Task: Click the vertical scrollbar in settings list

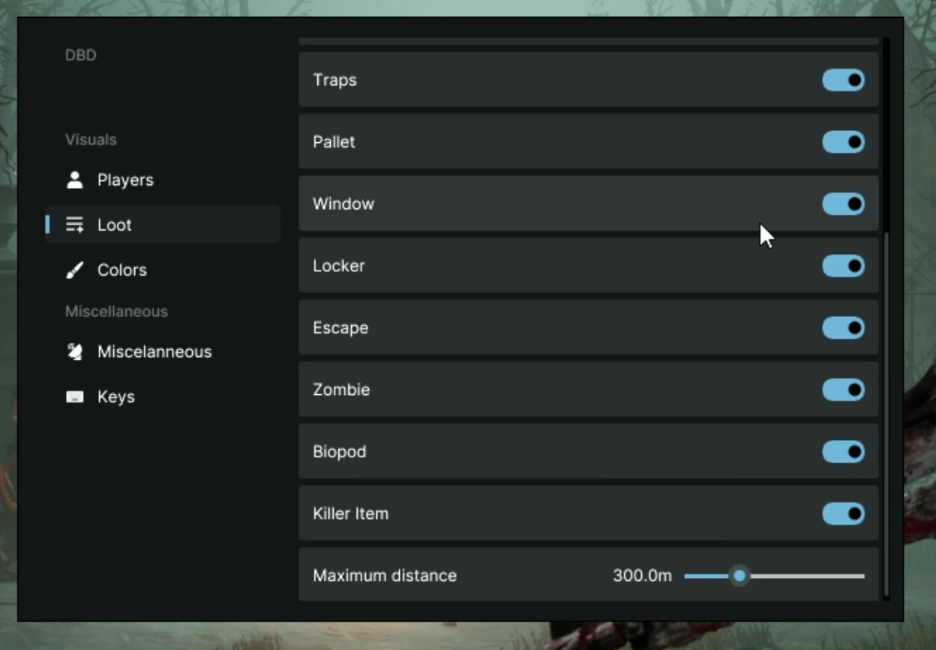Action: 886,400
